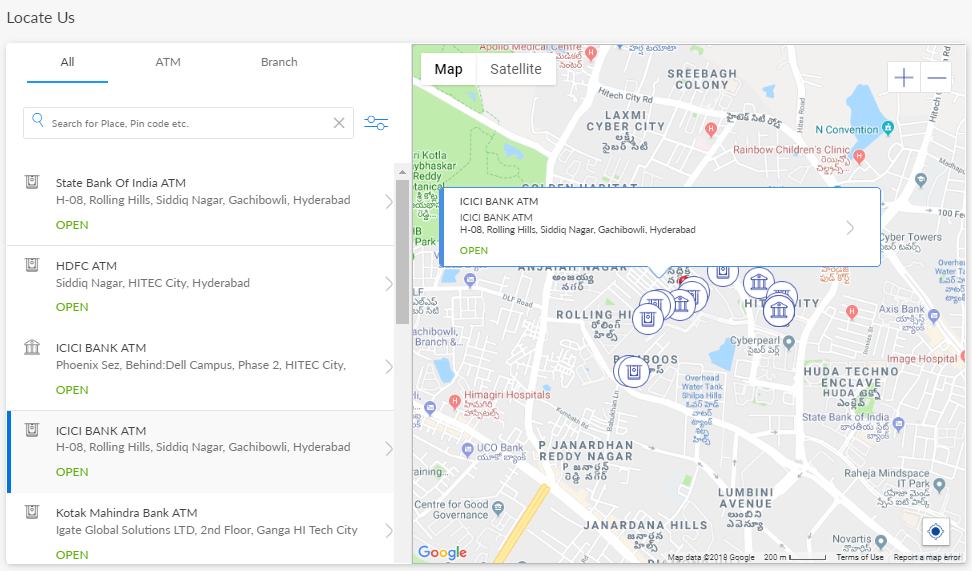Select the ATM tab

pos(168,62)
